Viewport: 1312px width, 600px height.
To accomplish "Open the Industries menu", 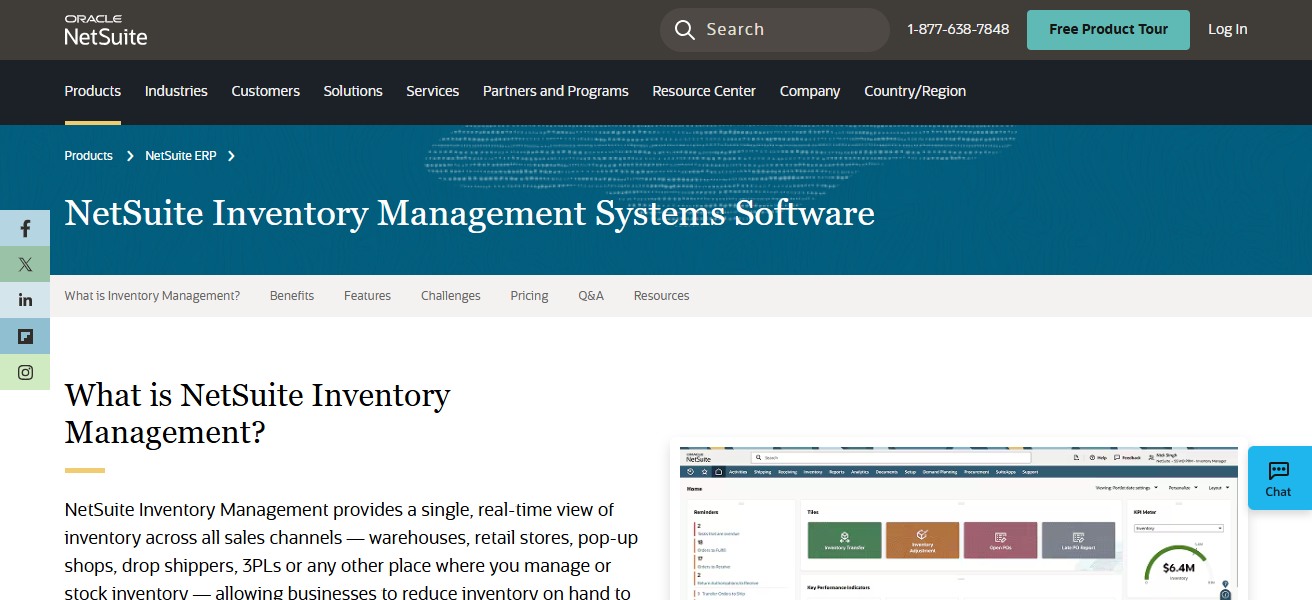I will 176,91.
